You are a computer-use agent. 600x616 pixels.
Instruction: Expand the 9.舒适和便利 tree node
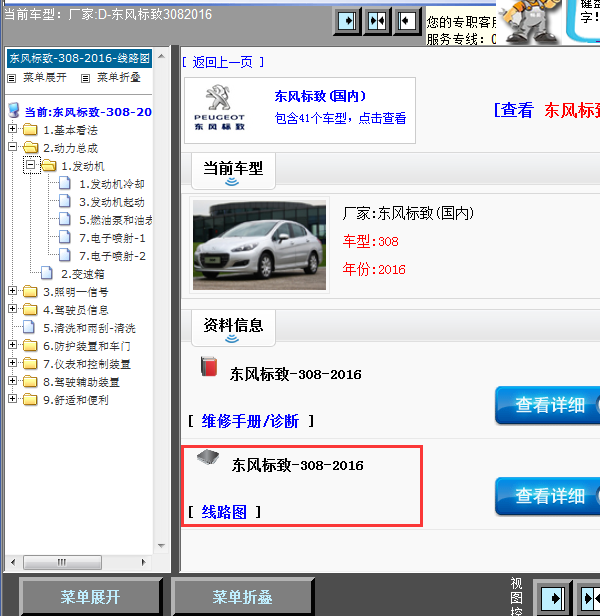13,399
